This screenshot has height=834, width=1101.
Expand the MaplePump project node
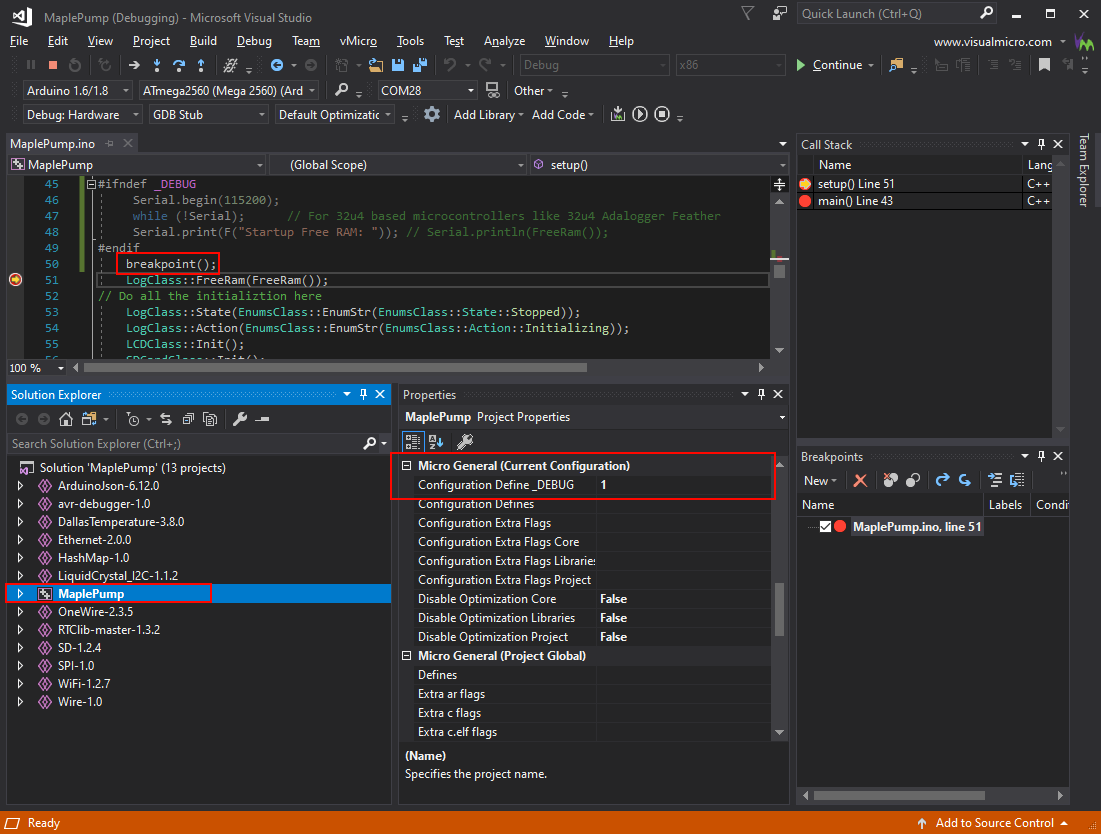[x=20, y=594]
